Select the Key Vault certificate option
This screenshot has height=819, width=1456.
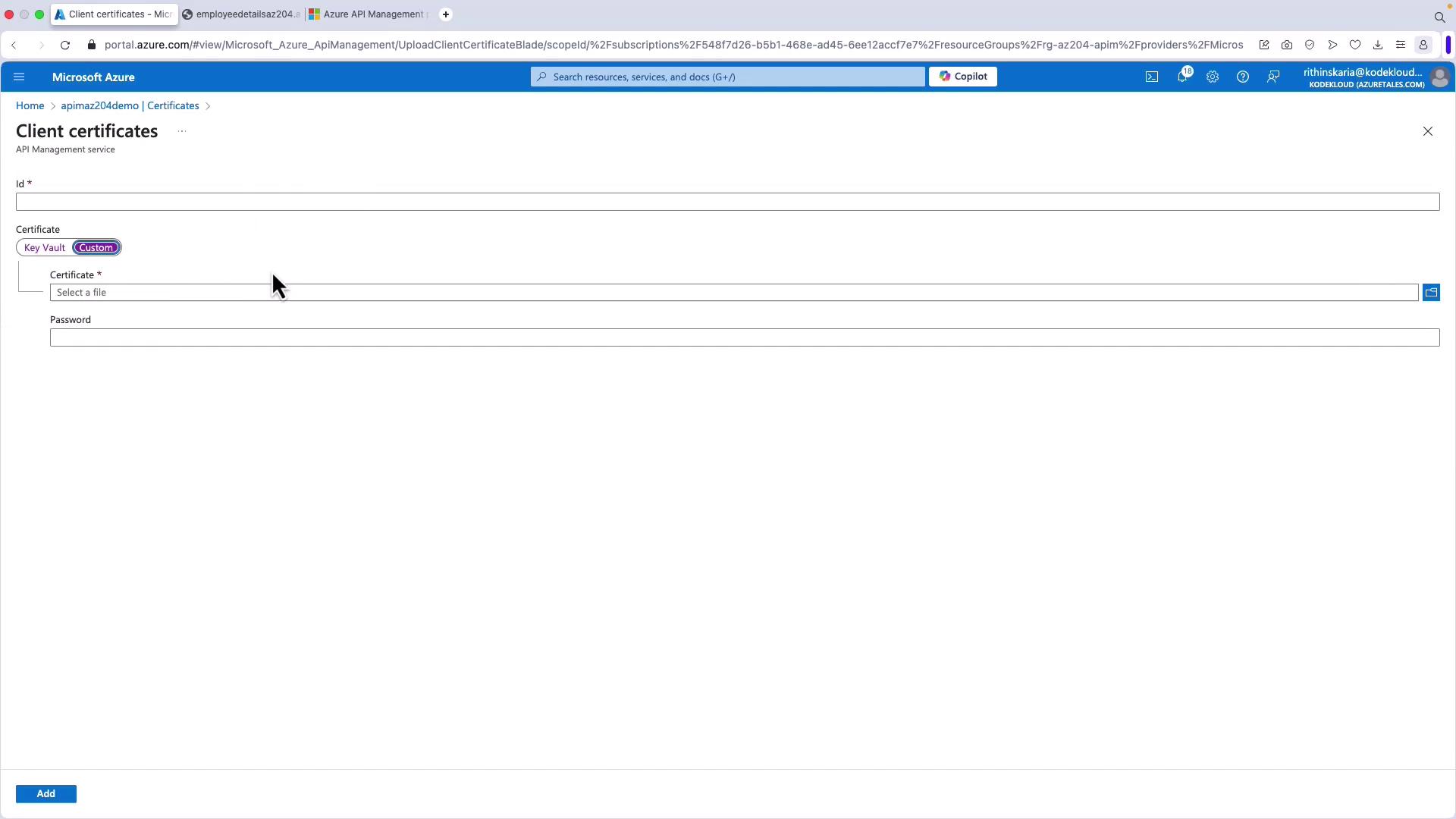click(x=45, y=247)
